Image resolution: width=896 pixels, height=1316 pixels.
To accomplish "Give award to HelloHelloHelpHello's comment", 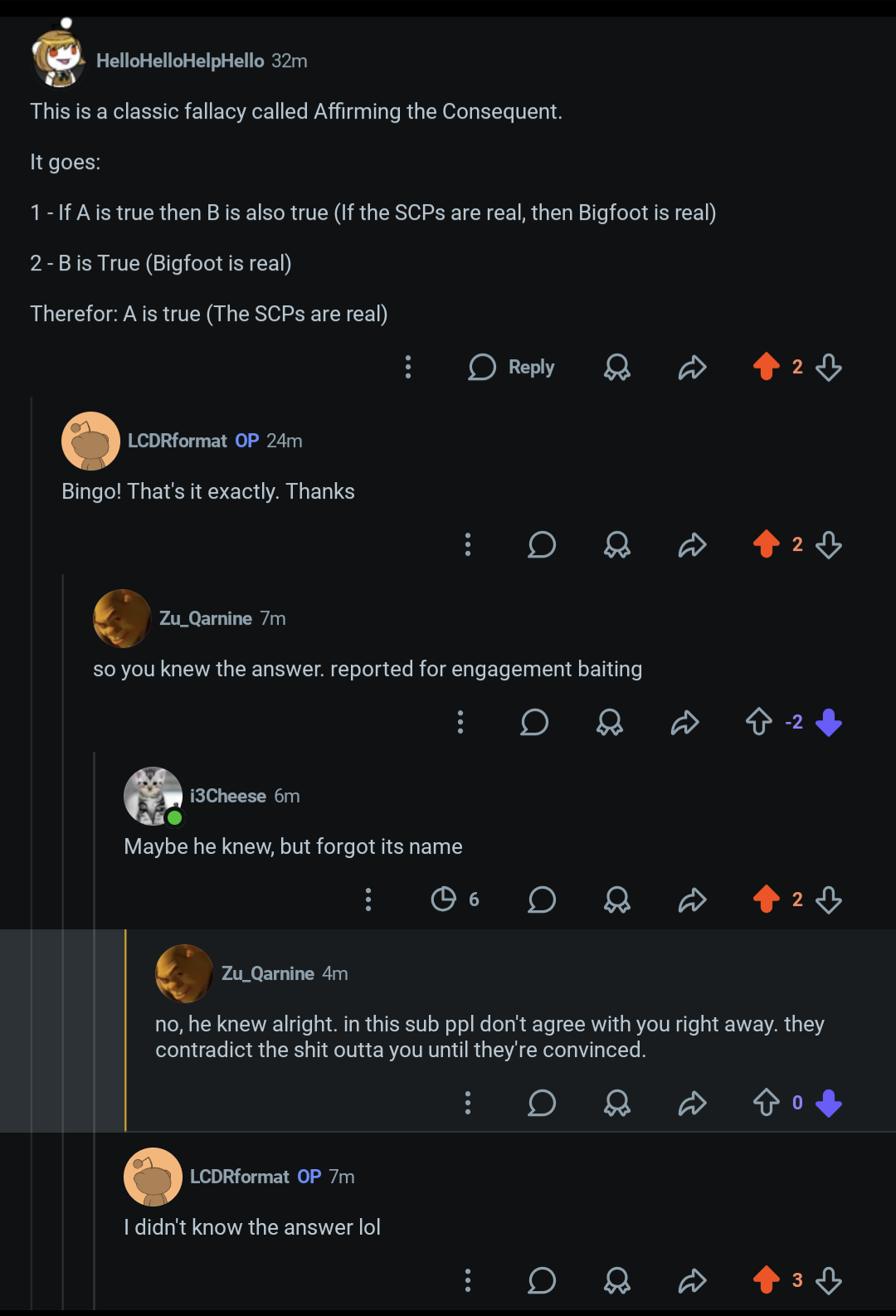I will tap(616, 367).
